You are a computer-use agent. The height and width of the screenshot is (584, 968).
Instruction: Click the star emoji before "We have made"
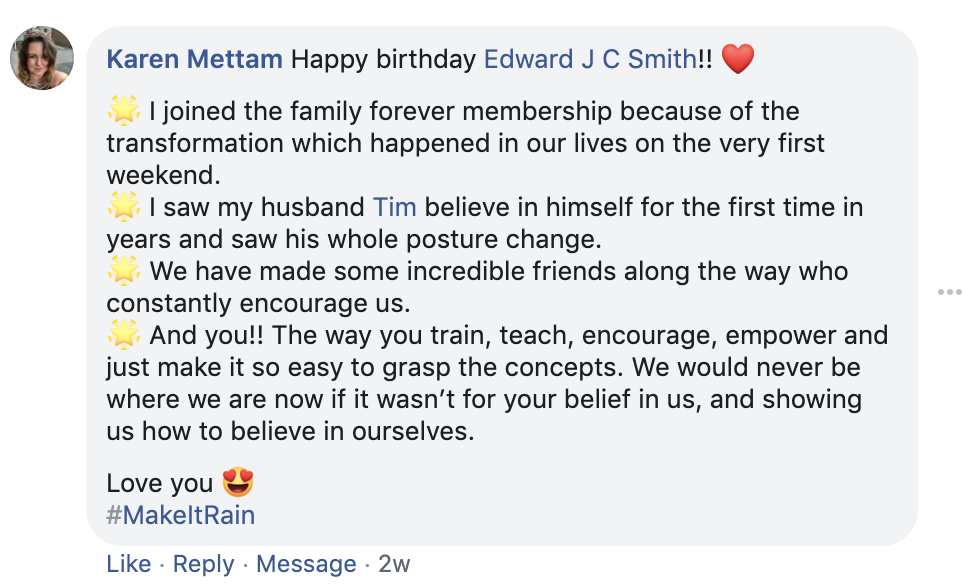point(123,271)
